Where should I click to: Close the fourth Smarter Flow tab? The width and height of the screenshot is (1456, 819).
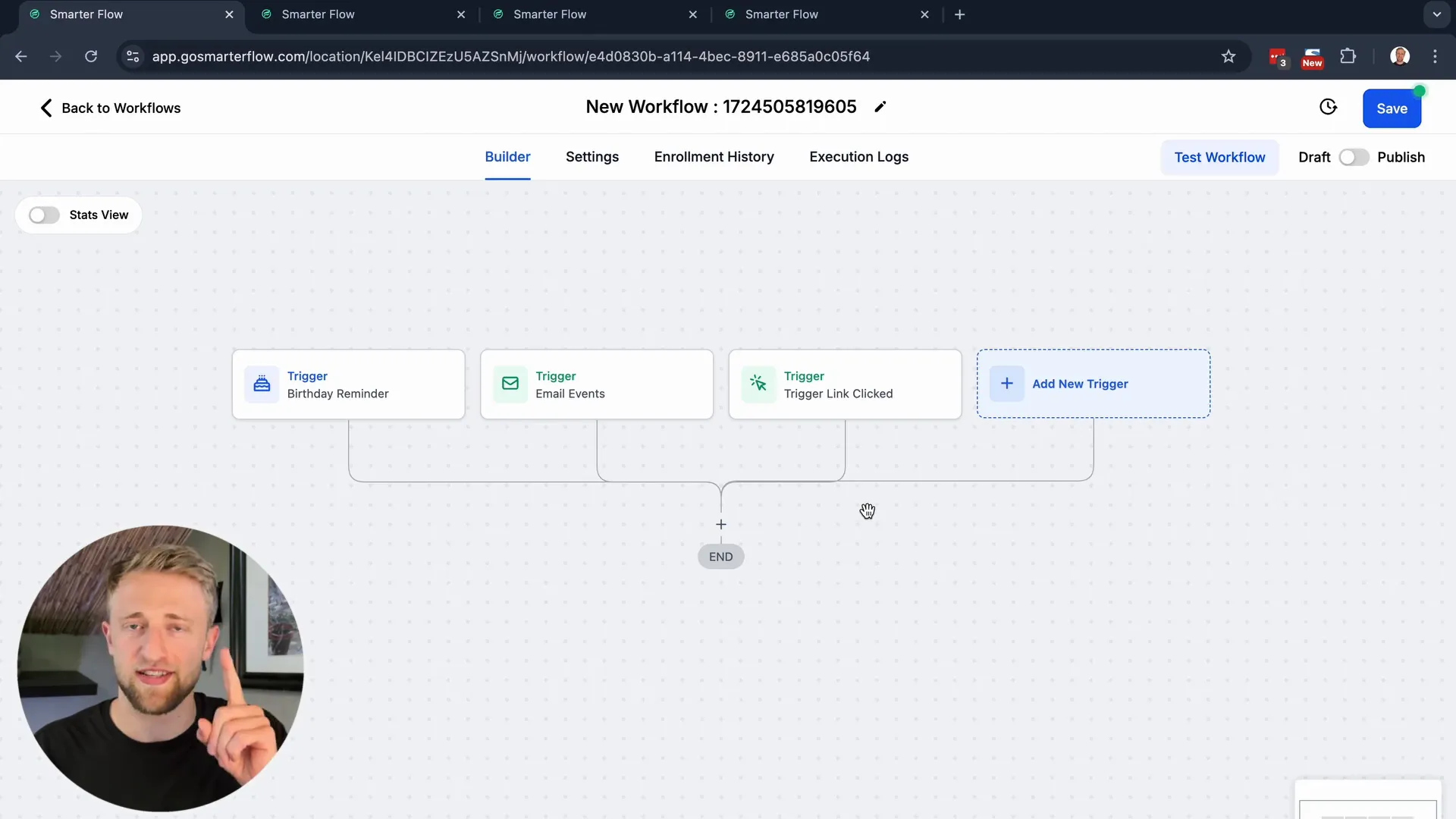point(924,14)
